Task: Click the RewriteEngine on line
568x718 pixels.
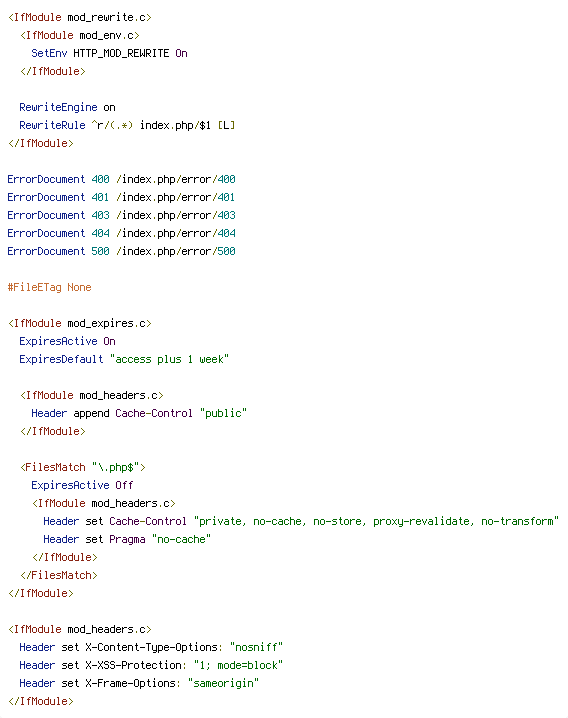Action: [x=67, y=107]
